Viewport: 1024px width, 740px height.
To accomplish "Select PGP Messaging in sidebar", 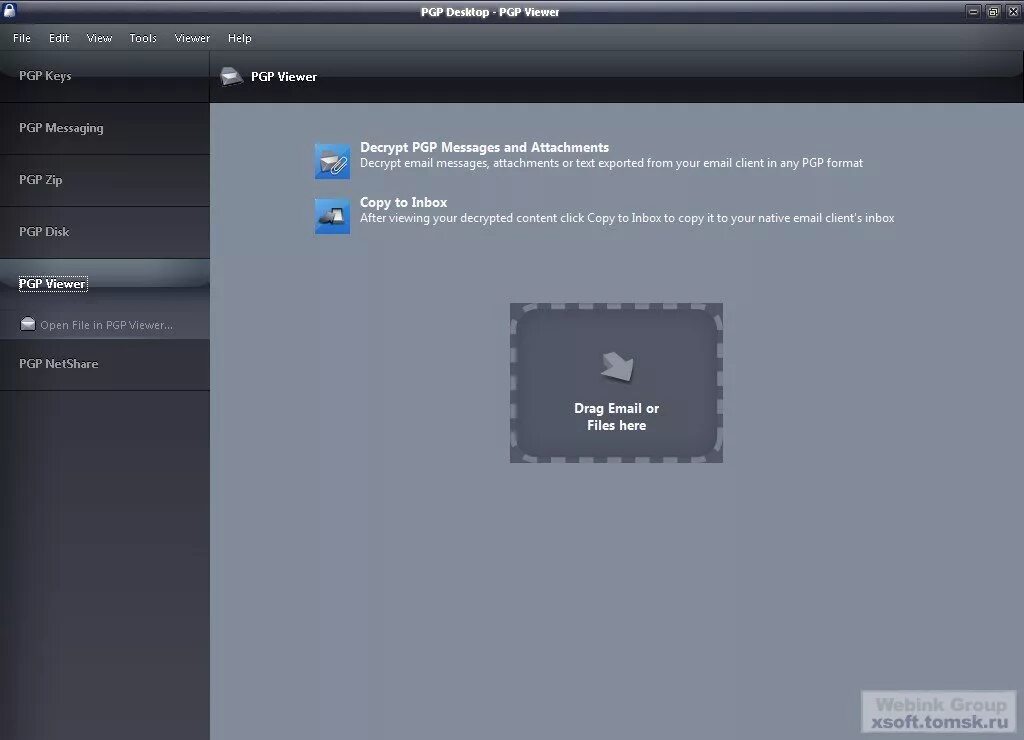I will 104,129.
